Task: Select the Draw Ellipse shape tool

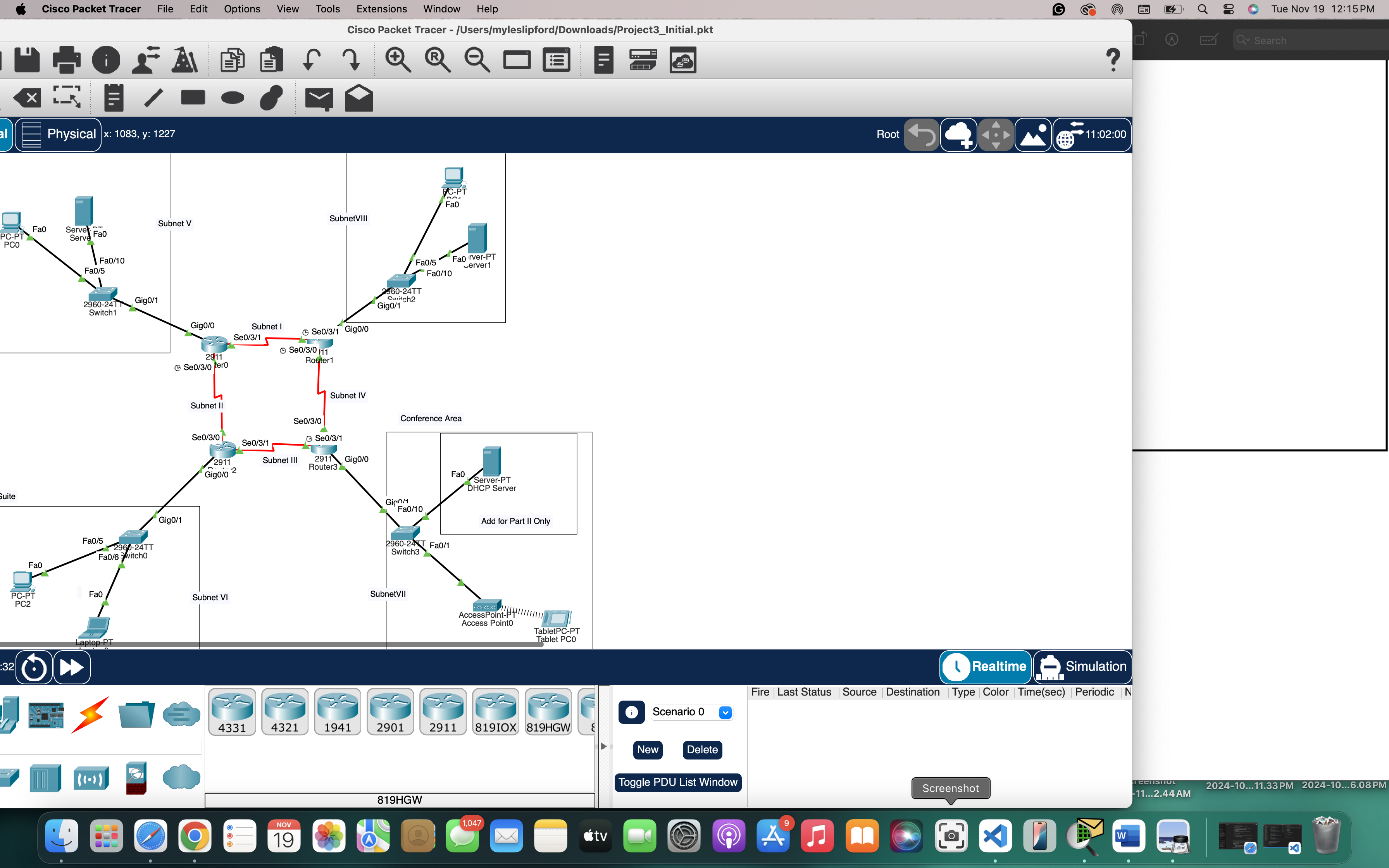Action: [232, 98]
